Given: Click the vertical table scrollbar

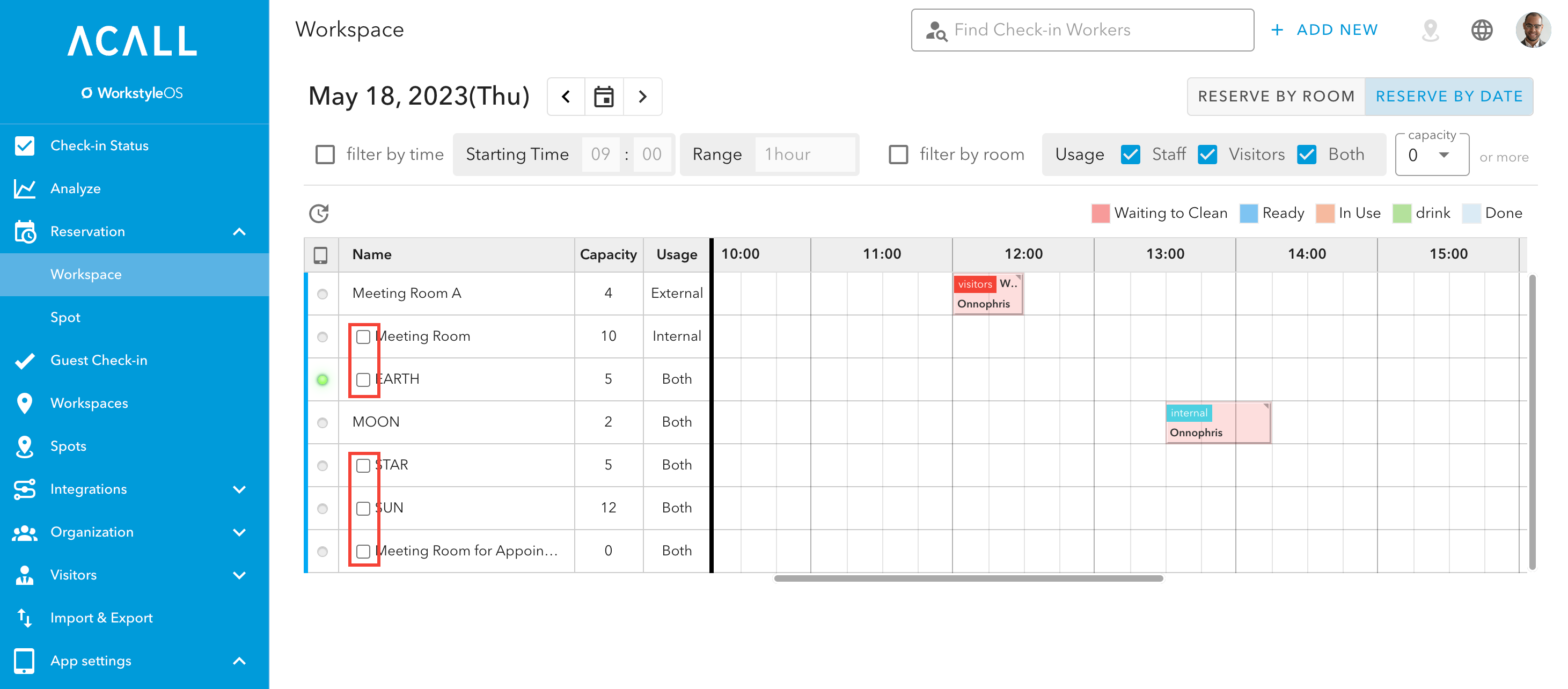Looking at the screenshot, I should 1532,422.
